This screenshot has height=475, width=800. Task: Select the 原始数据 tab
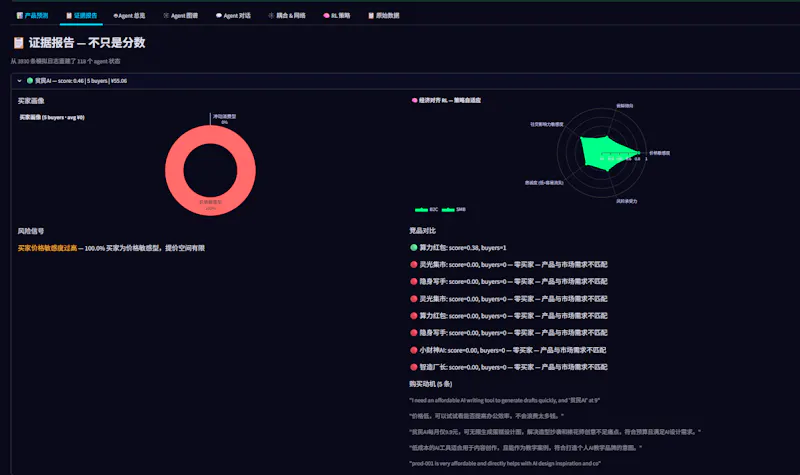coord(384,16)
